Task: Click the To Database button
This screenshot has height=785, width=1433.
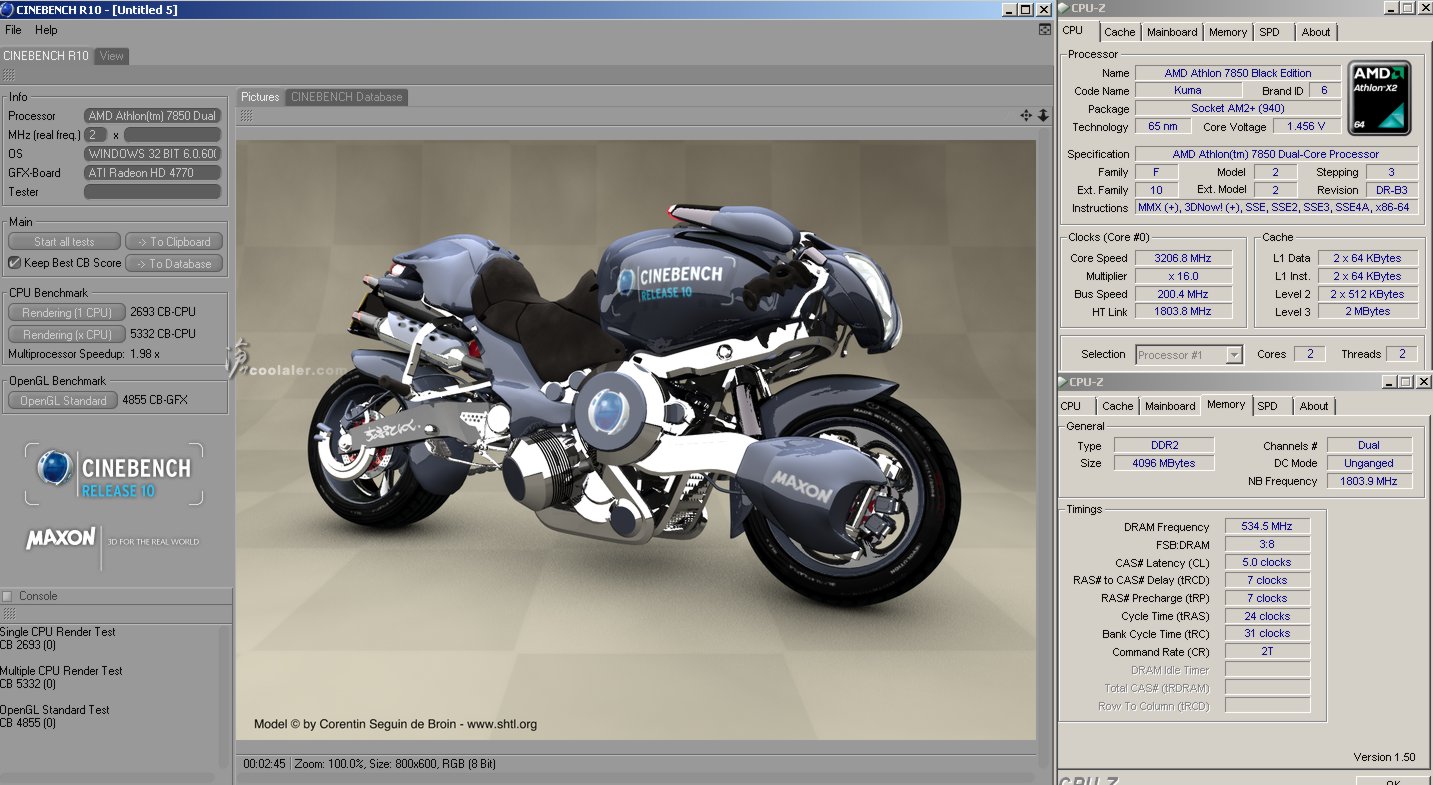Action: pyautogui.click(x=174, y=263)
